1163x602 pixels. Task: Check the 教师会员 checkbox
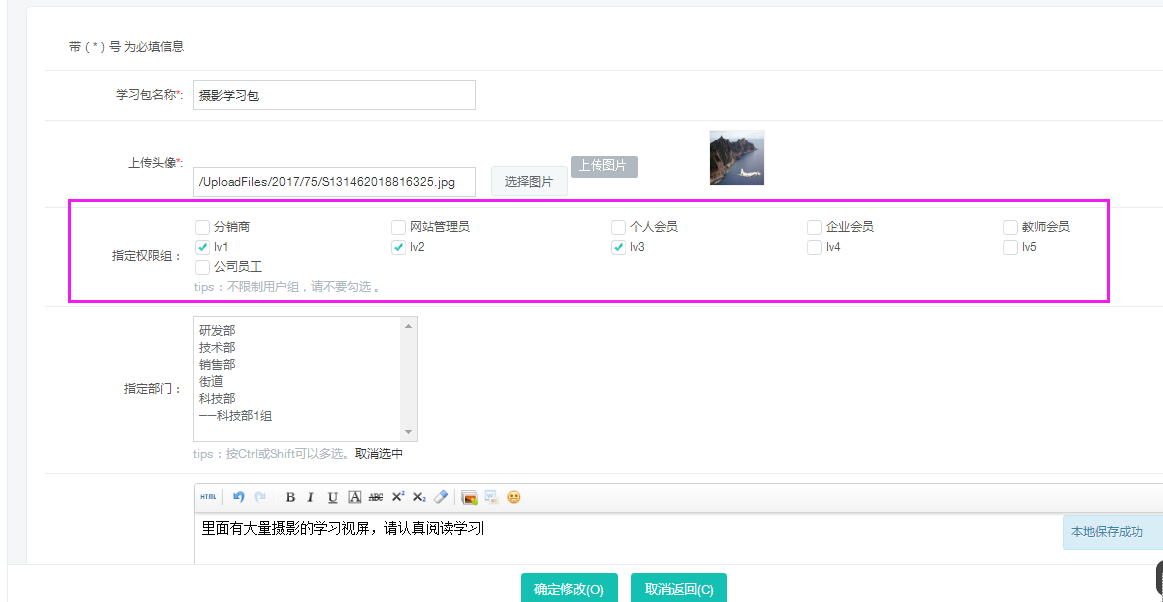(x=1010, y=227)
